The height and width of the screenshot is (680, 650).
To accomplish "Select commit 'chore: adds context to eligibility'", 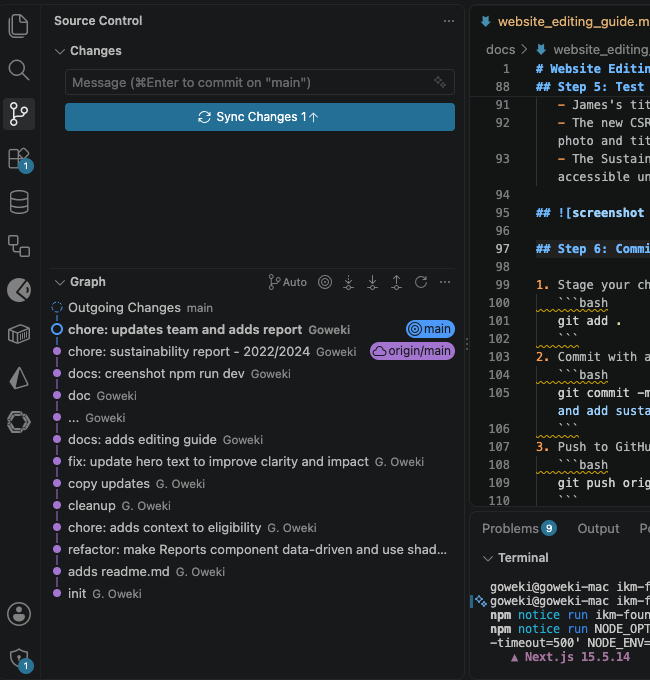I will tap(253, 527).
